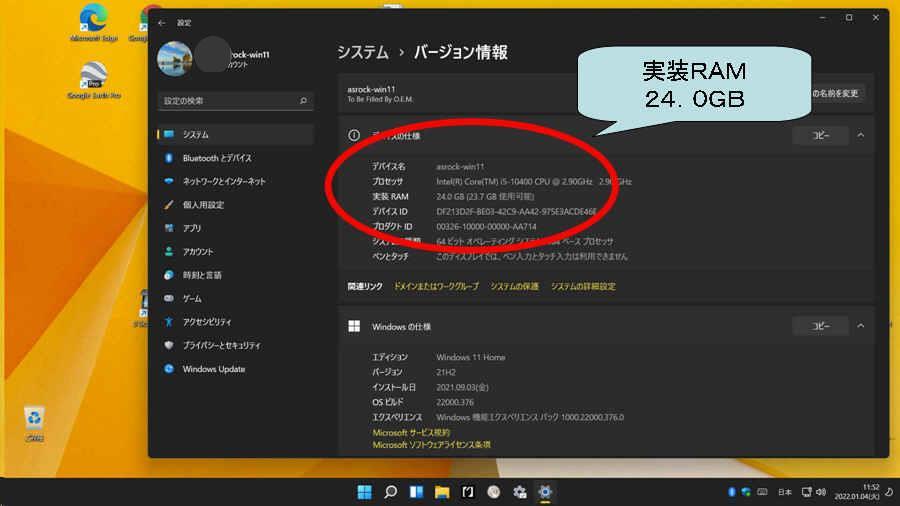Image resolution: width=900 pixels, height=506 pixels.
Task: Copy the device specifications with コピー
Action: click(820, 135)
